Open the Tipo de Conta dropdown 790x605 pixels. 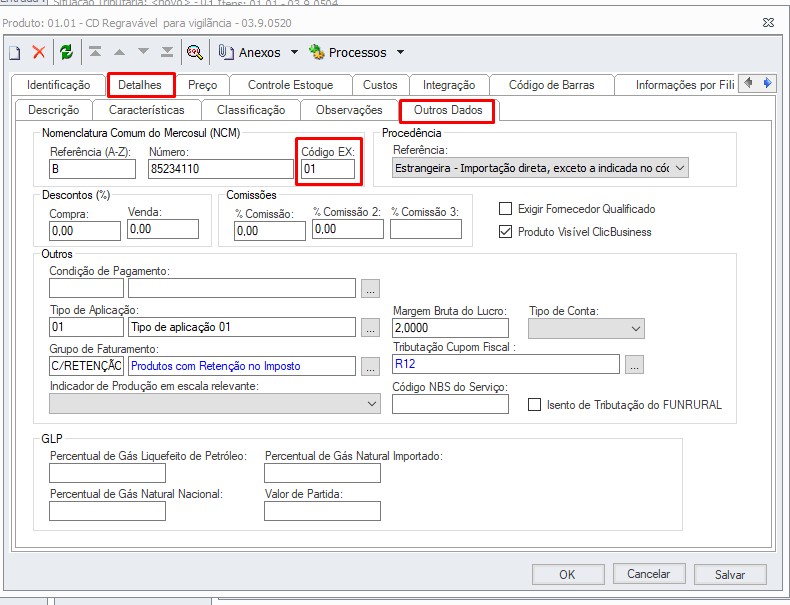coord(586,328)
